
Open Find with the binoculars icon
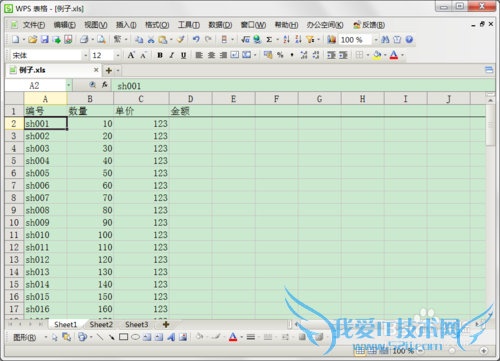pyautogui.click(x=385, y=39)
